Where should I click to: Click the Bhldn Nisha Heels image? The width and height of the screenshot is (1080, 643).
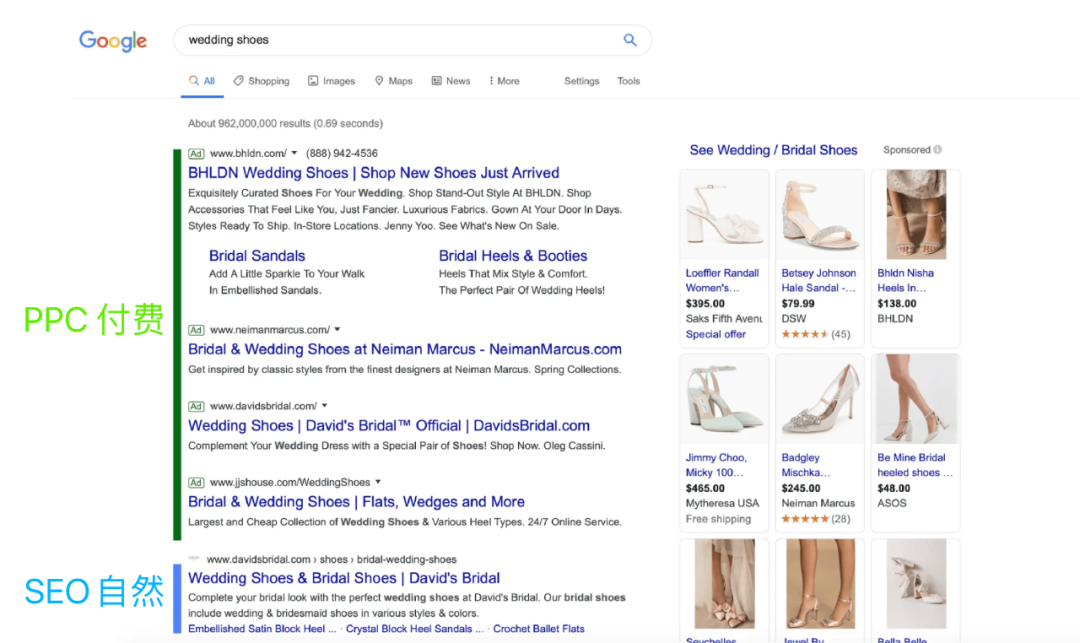click(915, 215)
